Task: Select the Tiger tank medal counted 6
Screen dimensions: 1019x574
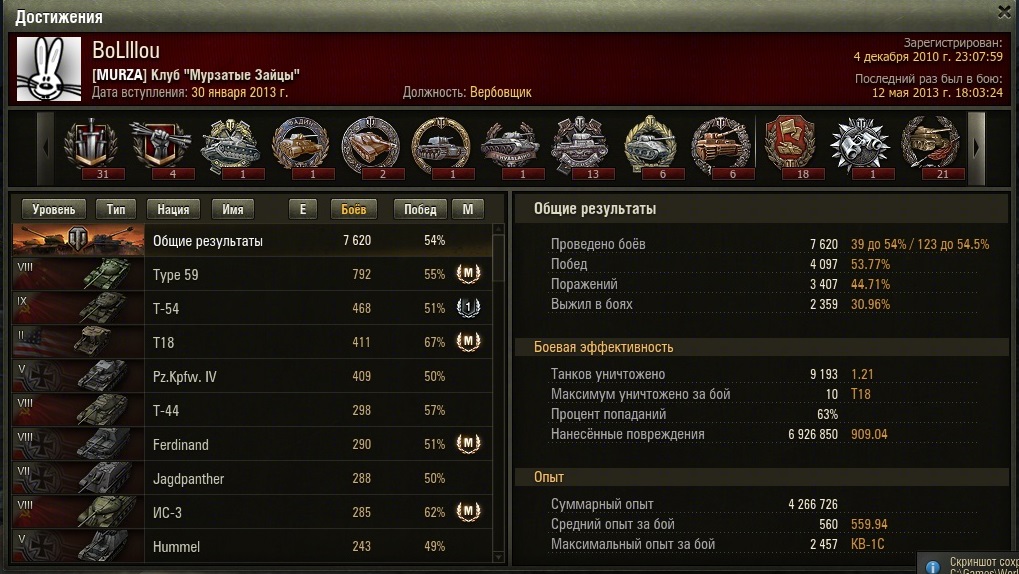Action: (720, 148)
